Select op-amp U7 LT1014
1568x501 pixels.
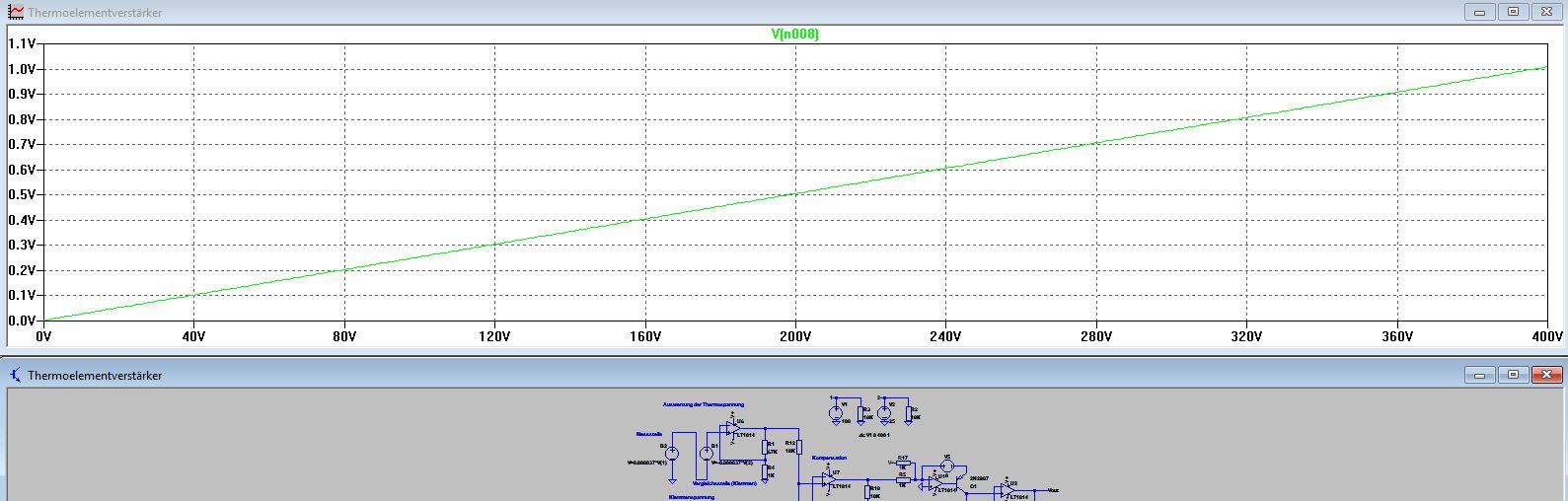[x=829, y=480]
